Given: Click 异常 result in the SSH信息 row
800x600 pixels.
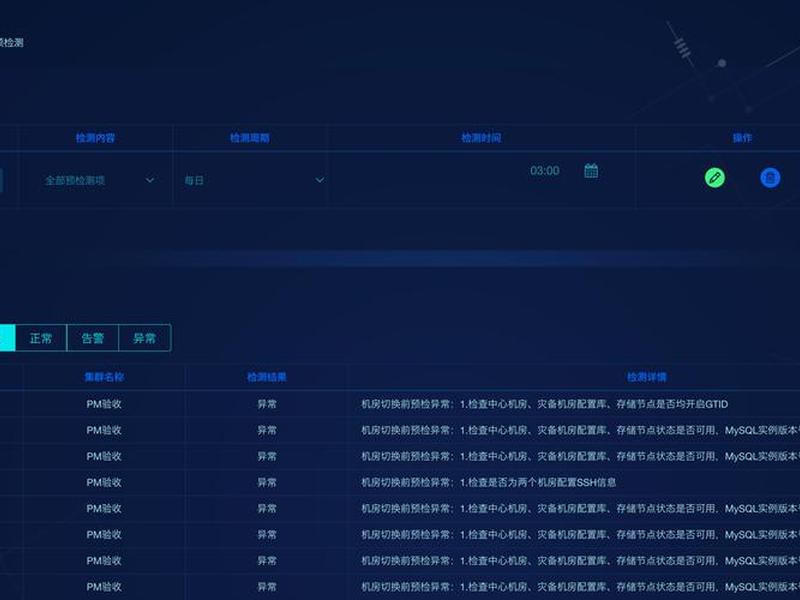Looking at the screenshot, I should 267,482.
